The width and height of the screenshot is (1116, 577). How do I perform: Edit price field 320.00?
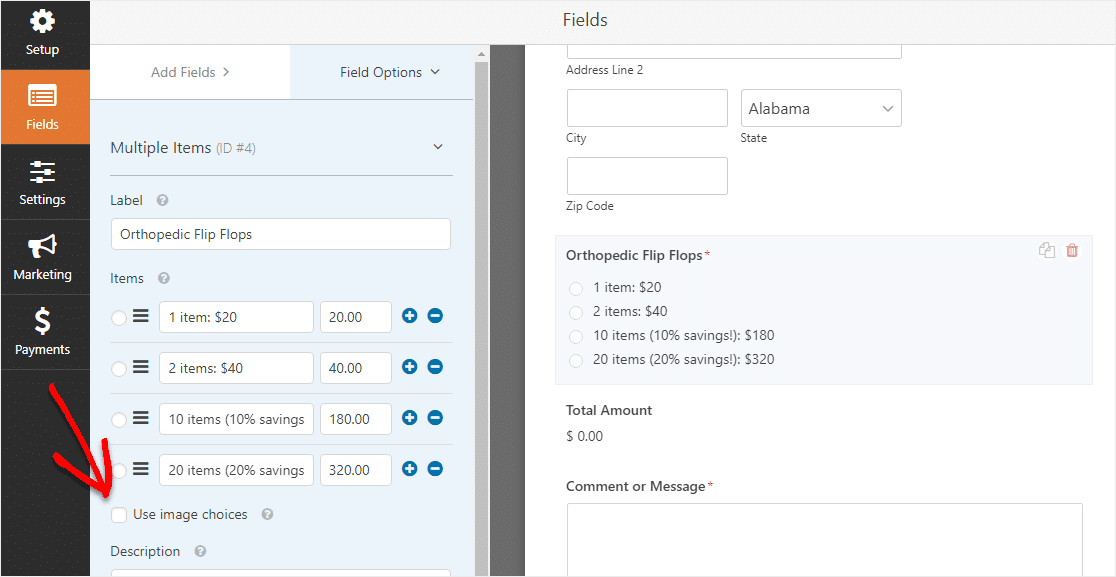356,470
